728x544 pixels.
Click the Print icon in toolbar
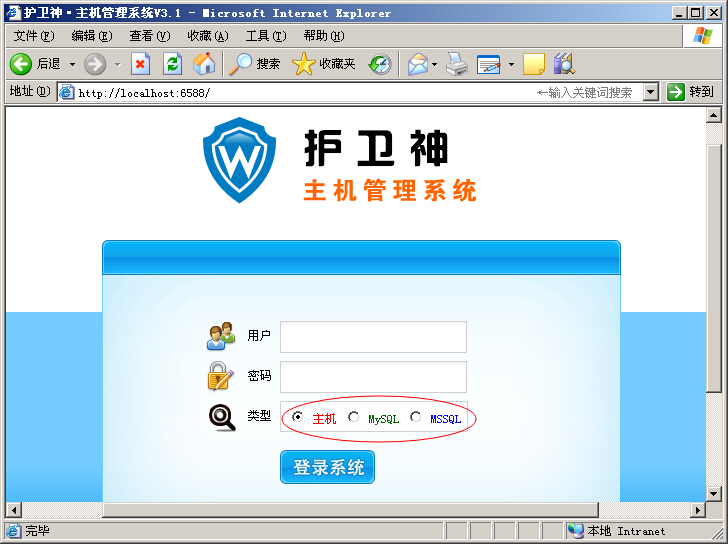pos(457,64)
